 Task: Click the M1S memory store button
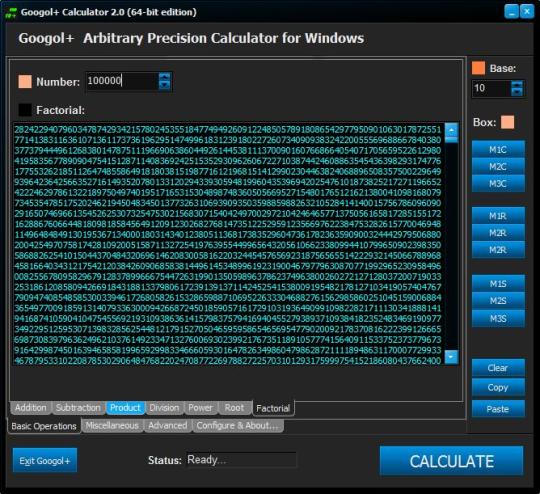[498, 284]
